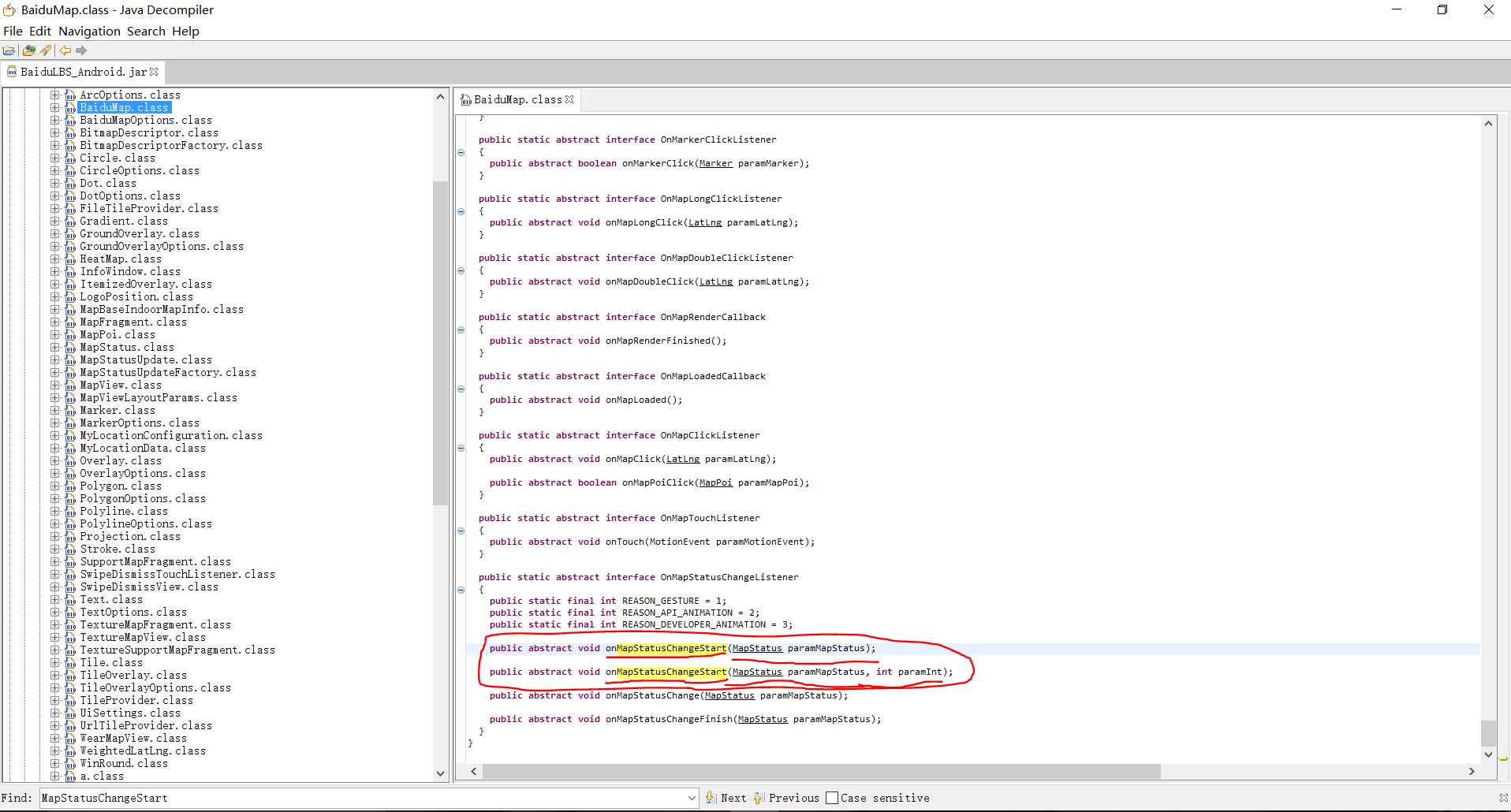The height and width of the screenshot is (812, 1511).
Task: Expand the InfoWindow.class tree node
Action: (x=55, y=272)
